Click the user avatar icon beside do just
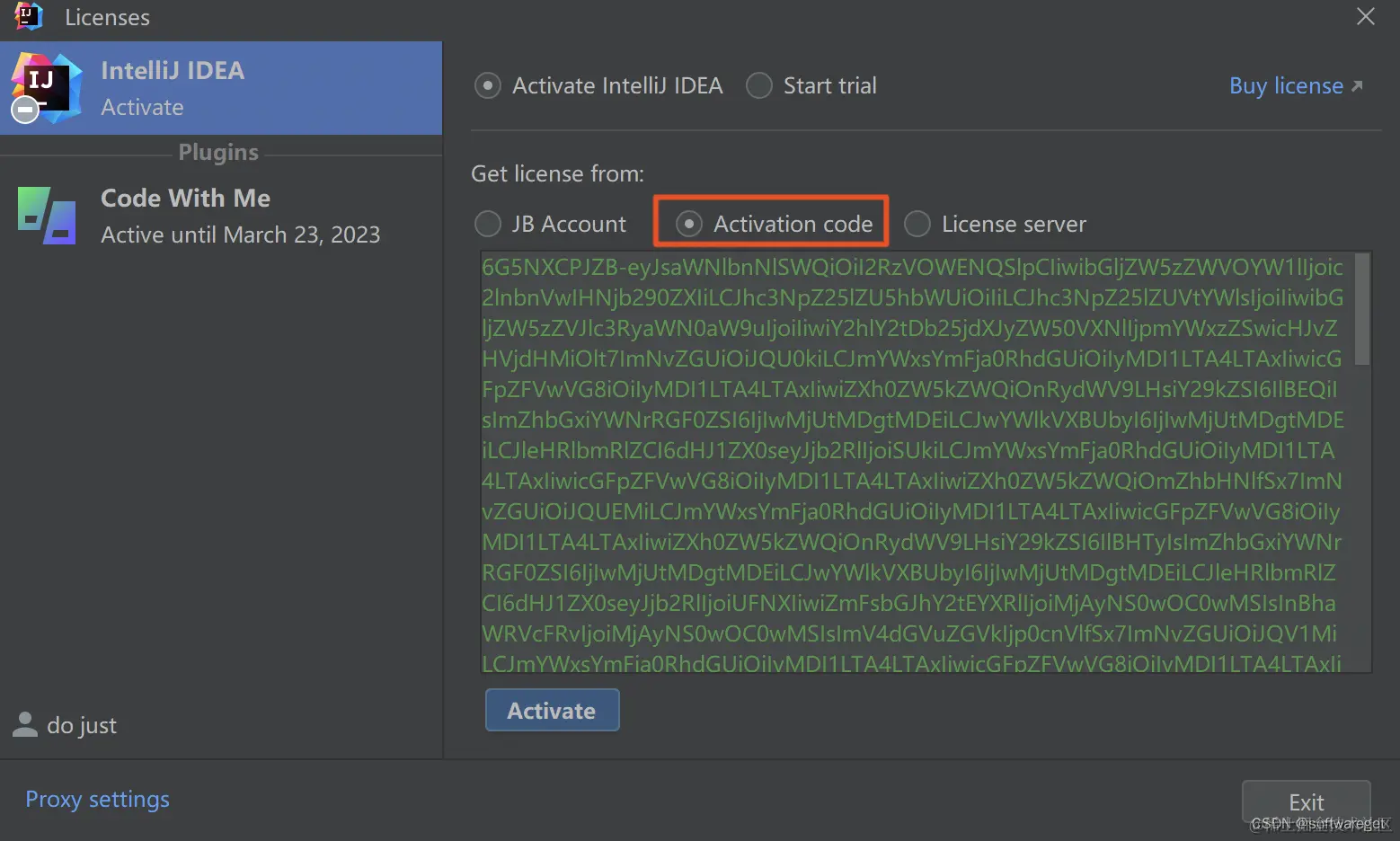 [25, 725]
